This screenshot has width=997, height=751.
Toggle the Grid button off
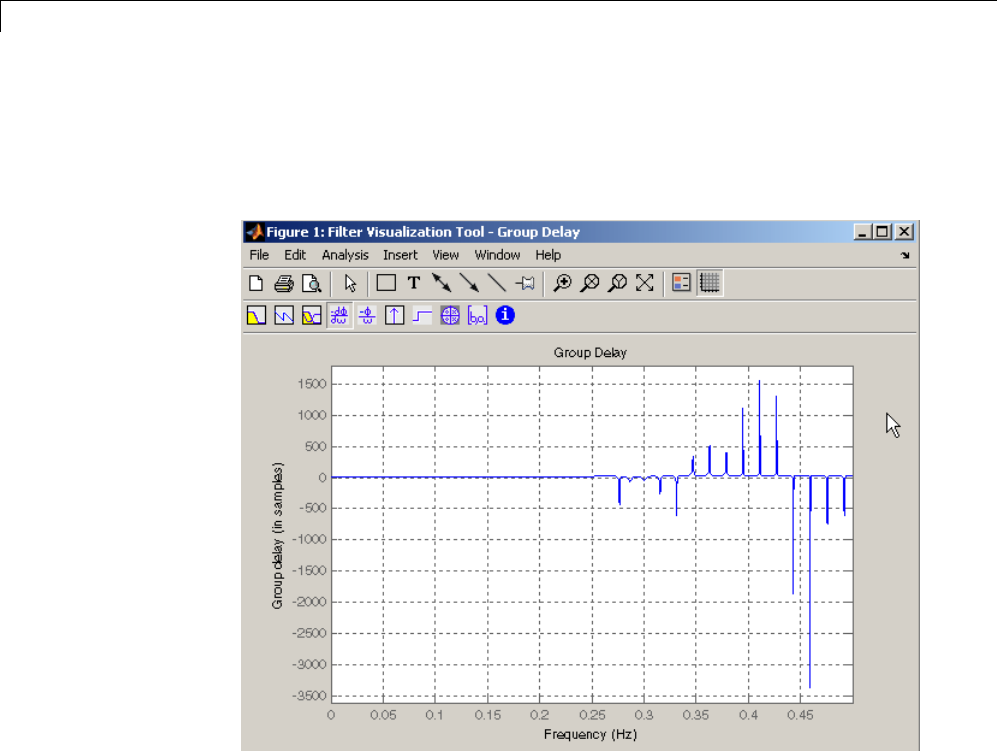pos(710,283)
